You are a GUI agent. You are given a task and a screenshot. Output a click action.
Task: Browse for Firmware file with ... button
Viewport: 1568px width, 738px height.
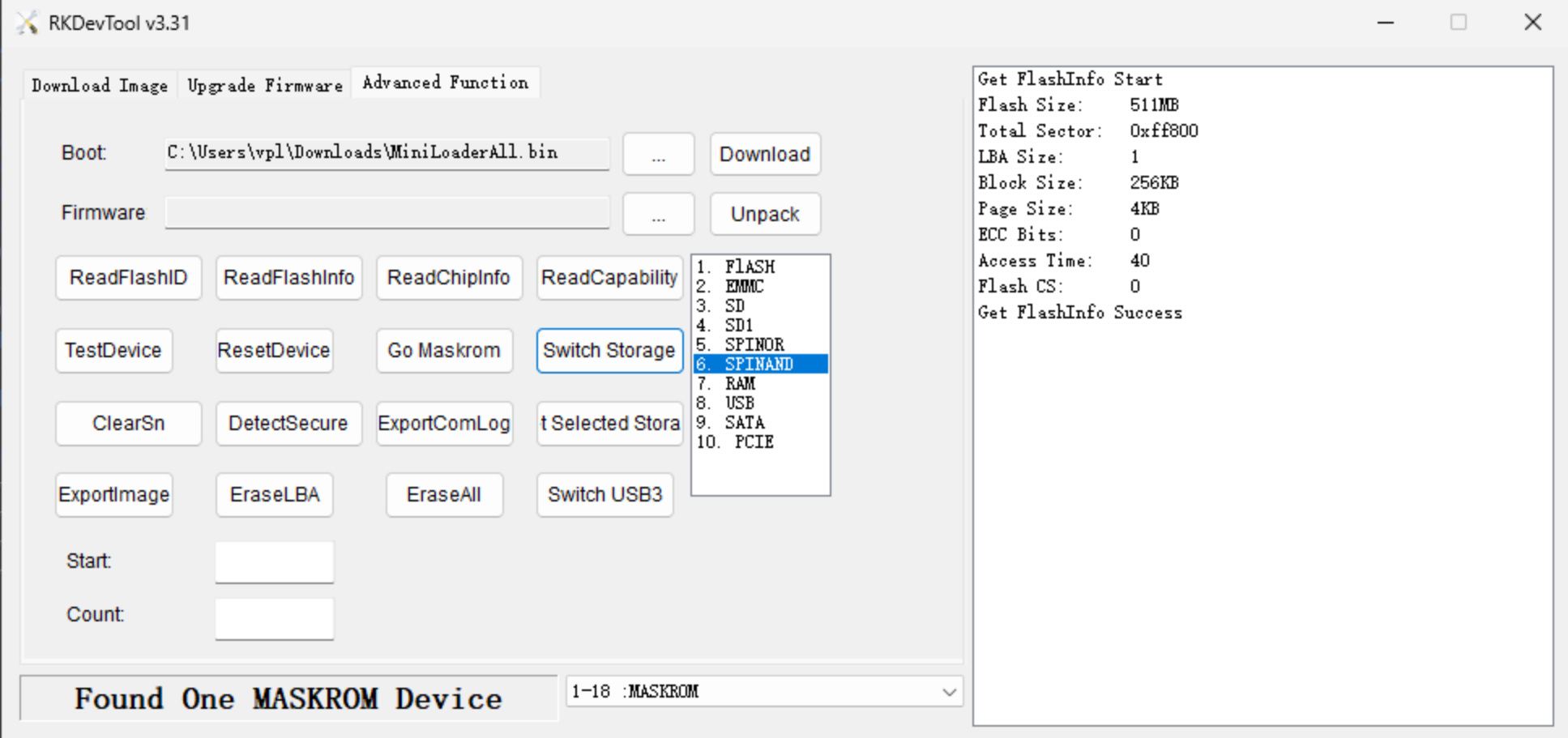659,214
